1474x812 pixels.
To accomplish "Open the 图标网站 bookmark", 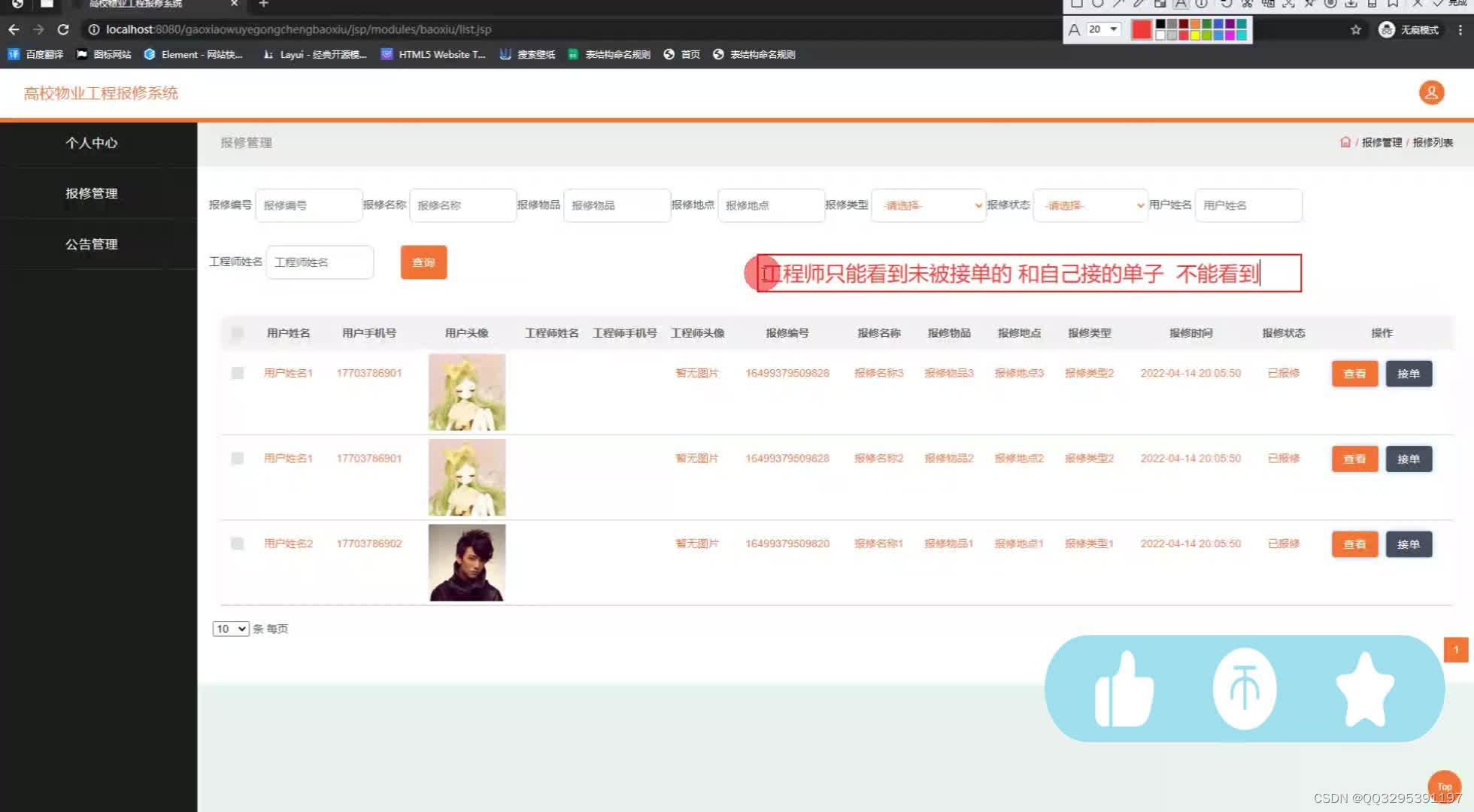I will tap(104, 54).
